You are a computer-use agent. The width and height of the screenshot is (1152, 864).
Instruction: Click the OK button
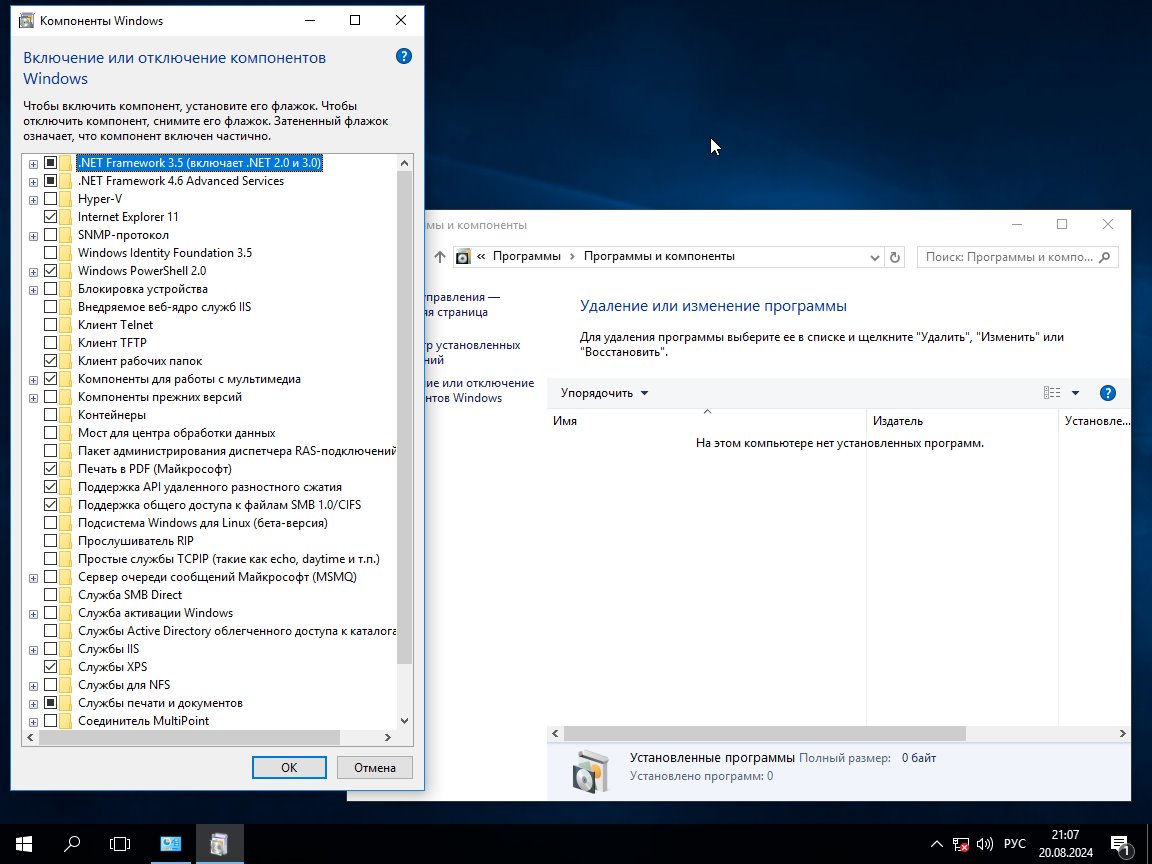click(289, 767)
